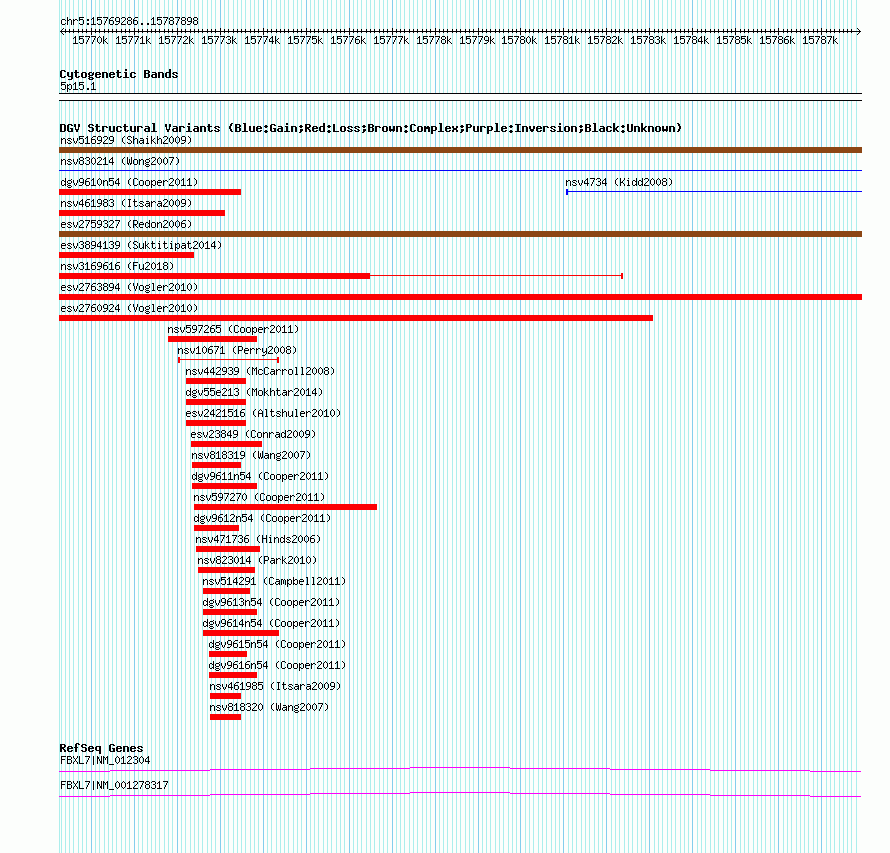This screenshot has height=853, width=890.
Task: Select the red nsv818320 loss bar
Action: pyautogui.click(x=225, y=717)
